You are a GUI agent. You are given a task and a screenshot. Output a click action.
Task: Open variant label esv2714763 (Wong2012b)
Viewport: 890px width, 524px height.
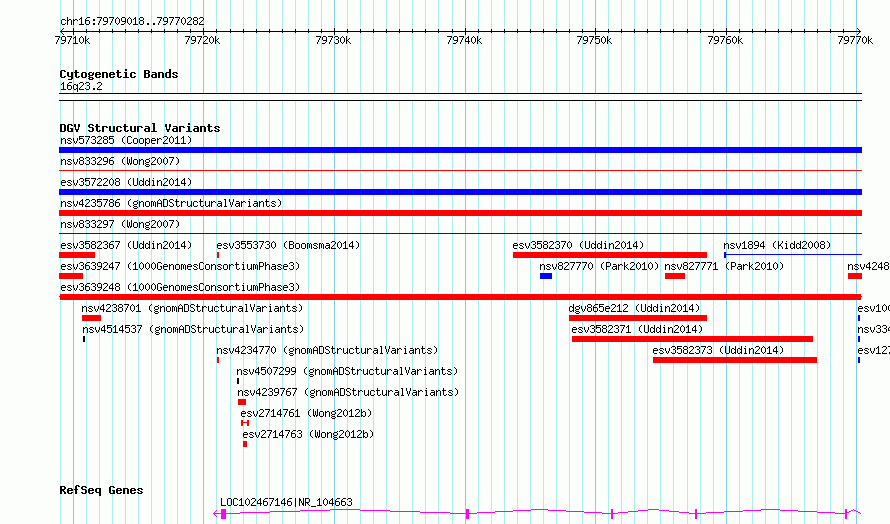(308, 434)
